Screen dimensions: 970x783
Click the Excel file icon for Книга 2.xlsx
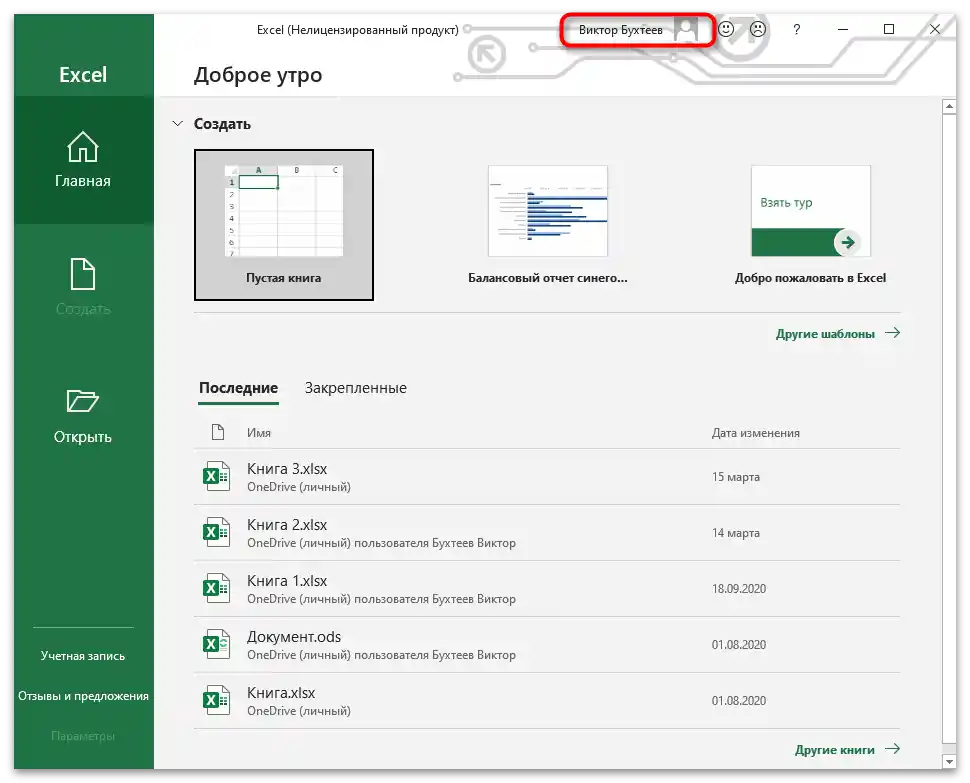coord(217,533)
